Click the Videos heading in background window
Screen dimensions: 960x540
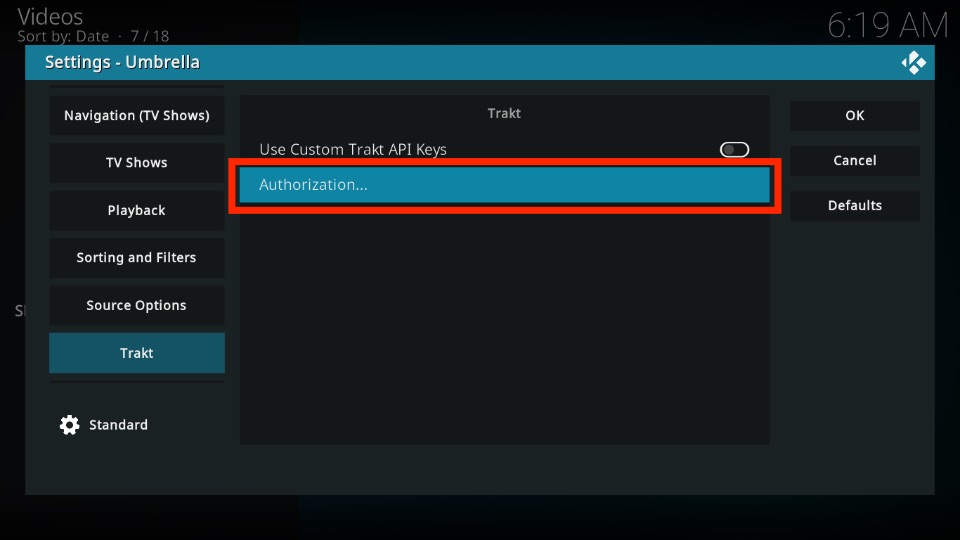point(50,17)
